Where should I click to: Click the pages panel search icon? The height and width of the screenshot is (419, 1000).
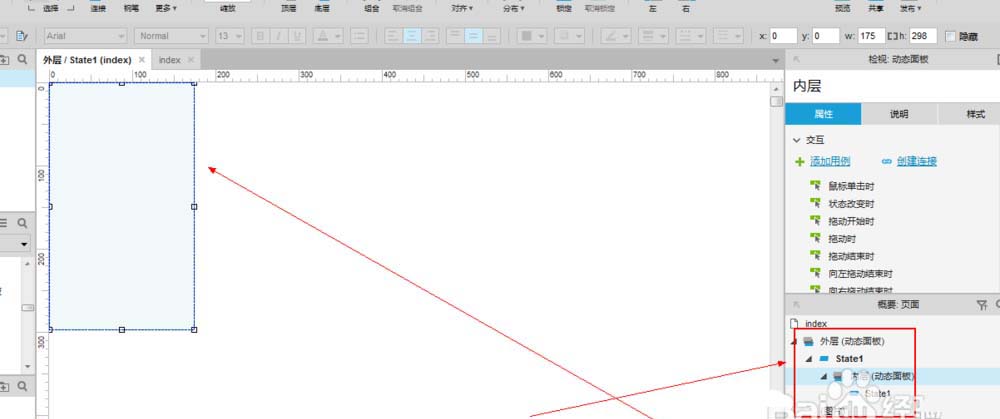(x=22, y=59)
